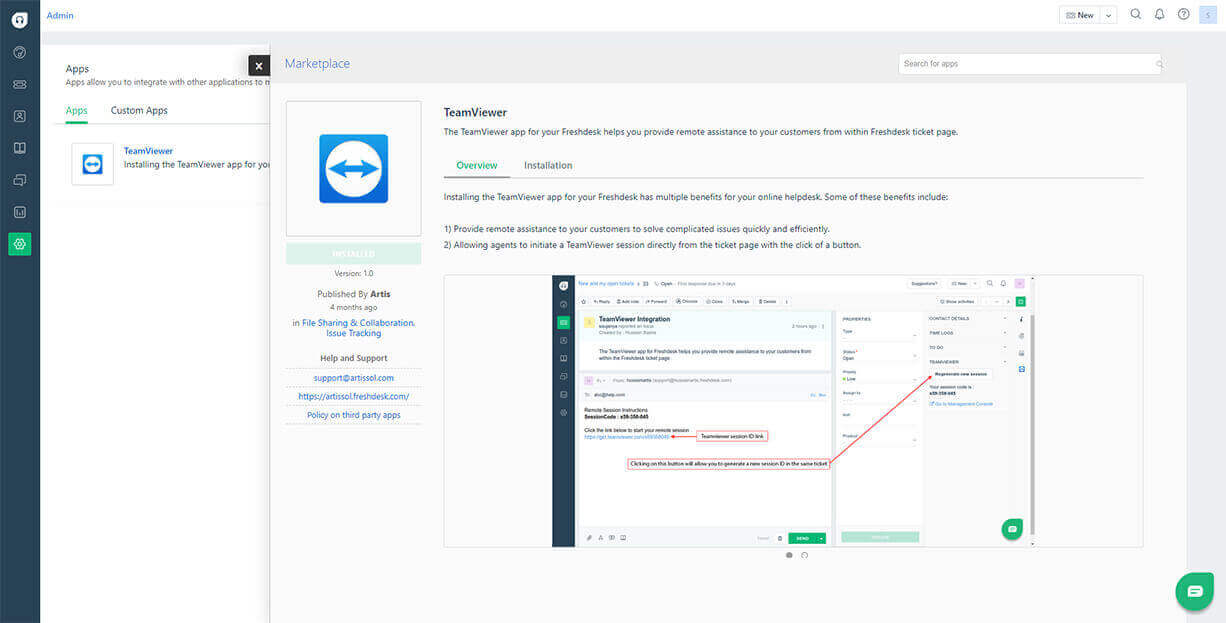Open the Dashboard icon in sidebar

(x=19, y=53)
